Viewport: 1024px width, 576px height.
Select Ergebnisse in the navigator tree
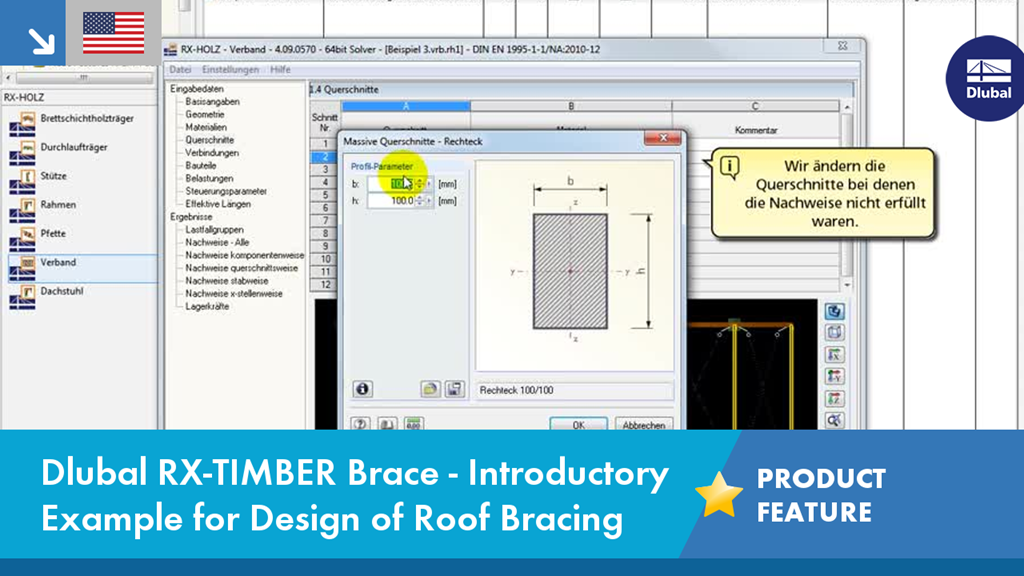[191, 217]
